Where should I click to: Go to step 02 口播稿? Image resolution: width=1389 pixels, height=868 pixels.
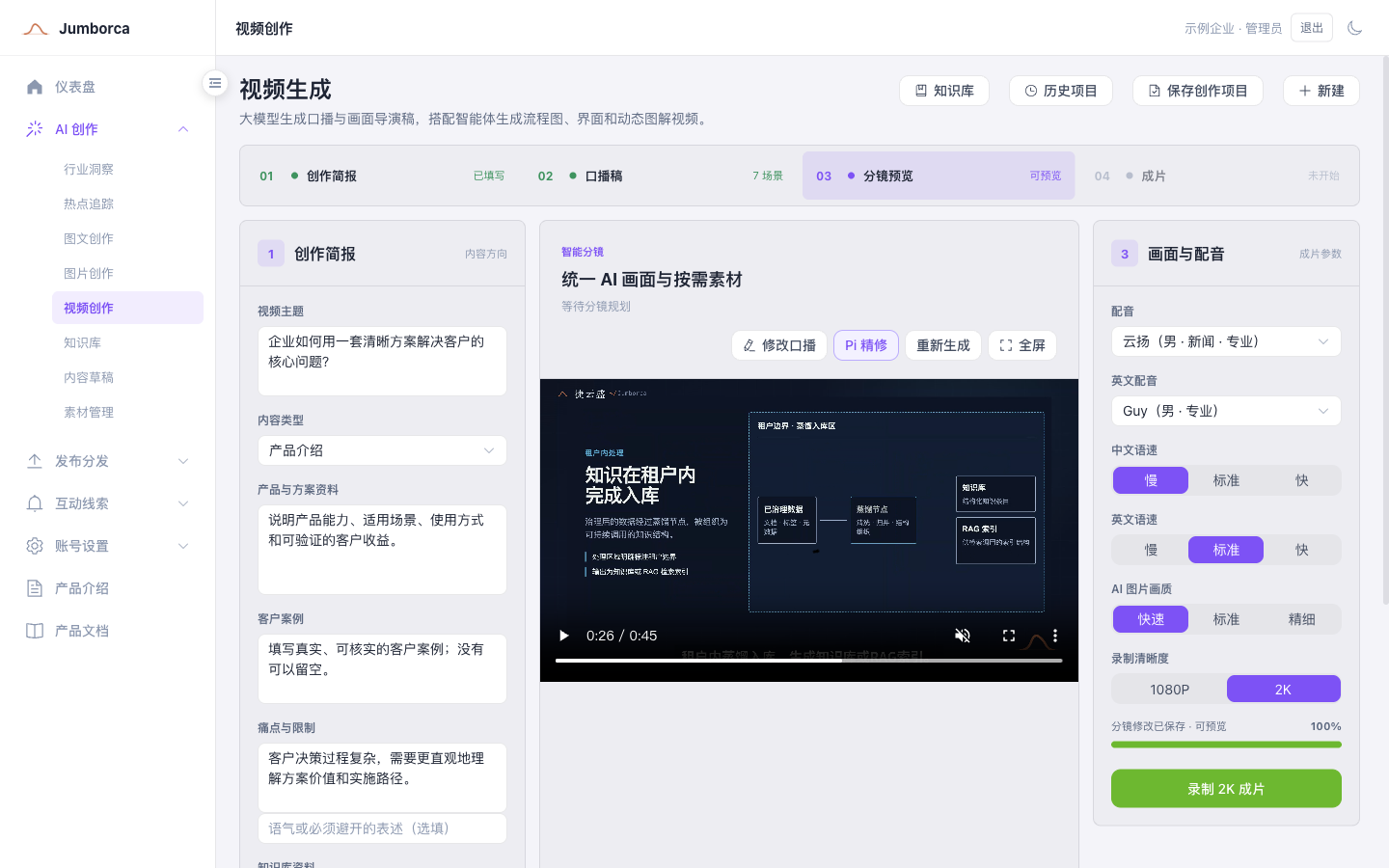661,176
